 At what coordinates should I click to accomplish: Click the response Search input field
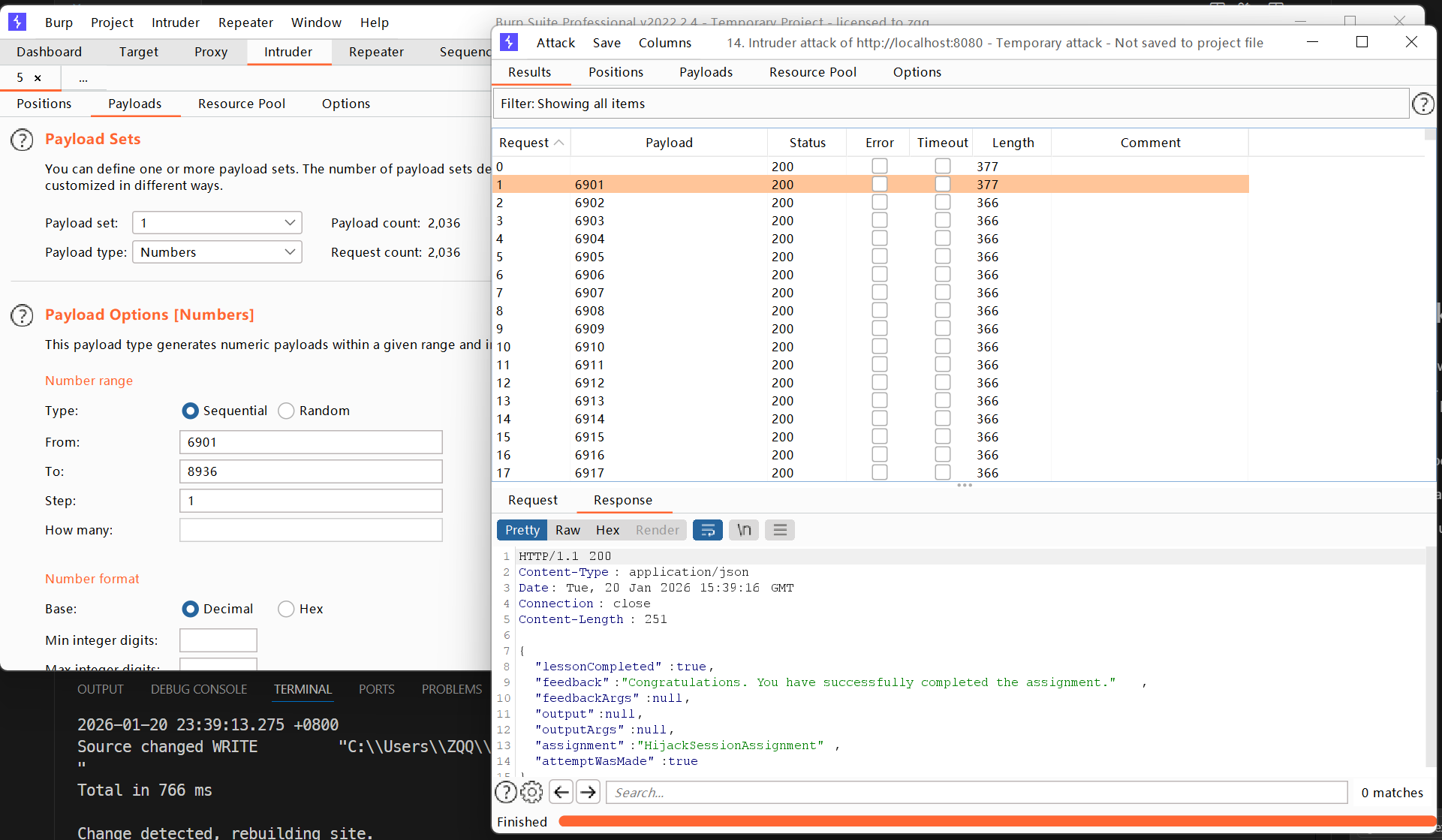pos(976,792)
